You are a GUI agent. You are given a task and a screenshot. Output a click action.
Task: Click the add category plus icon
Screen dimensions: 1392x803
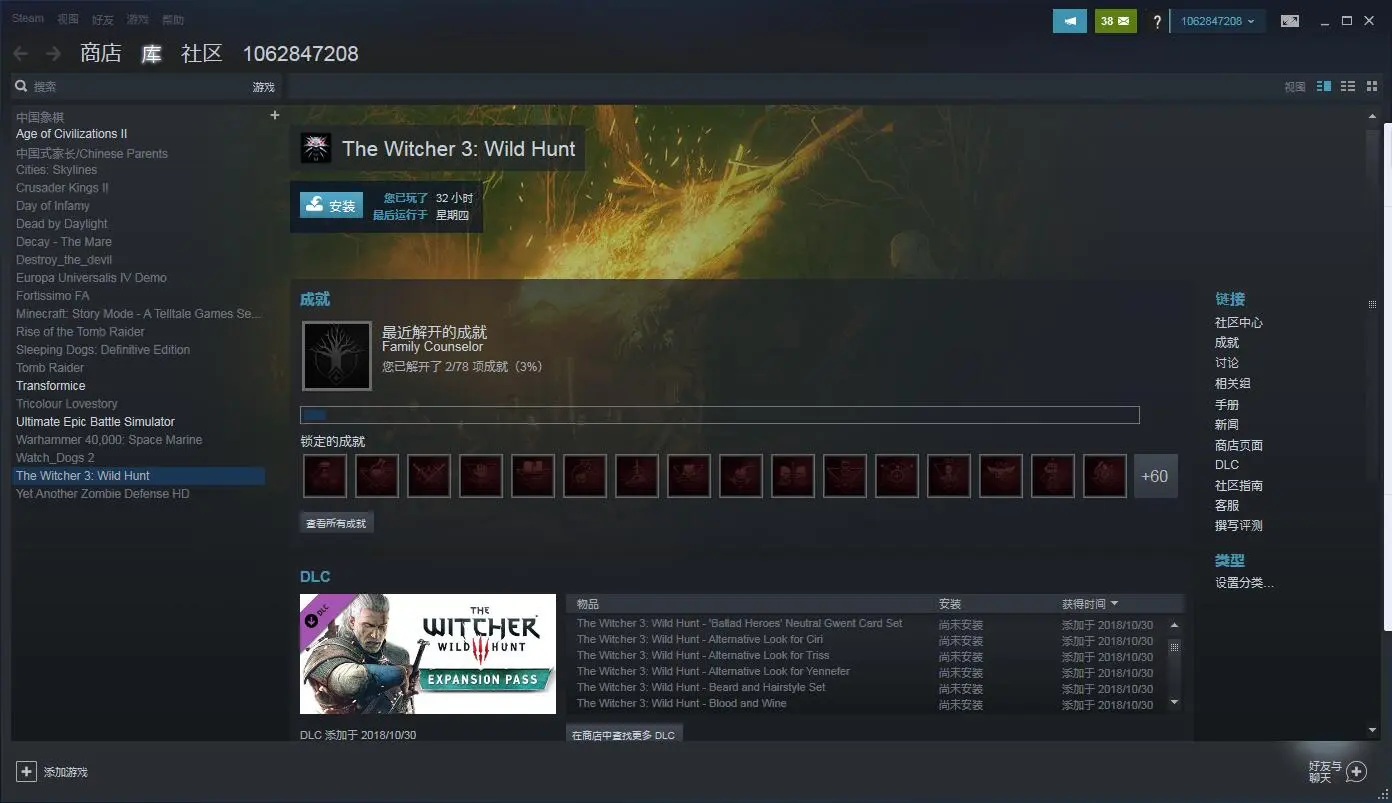coord(275,116)
